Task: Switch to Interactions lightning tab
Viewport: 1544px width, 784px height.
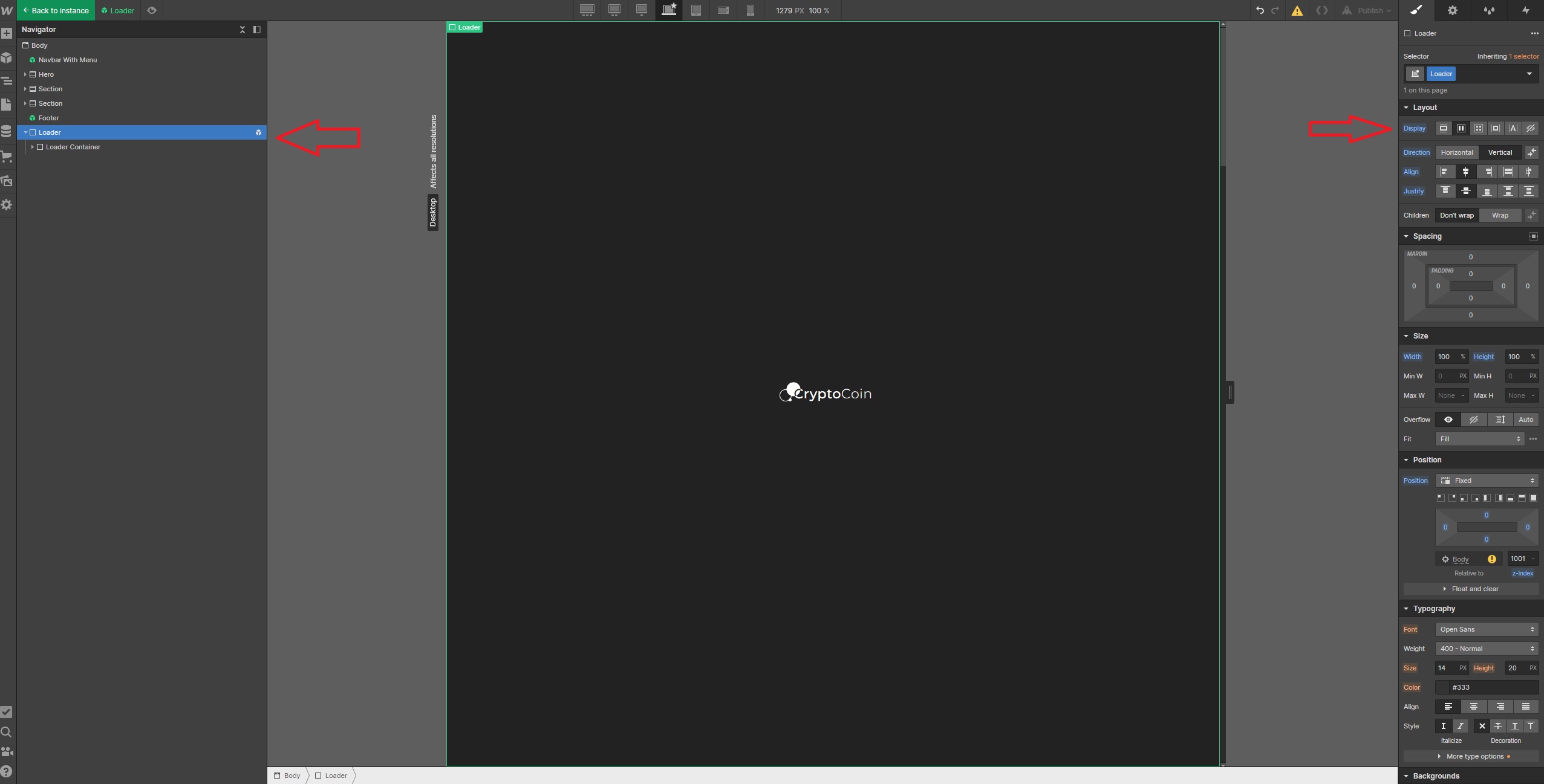Action: 1525,10
